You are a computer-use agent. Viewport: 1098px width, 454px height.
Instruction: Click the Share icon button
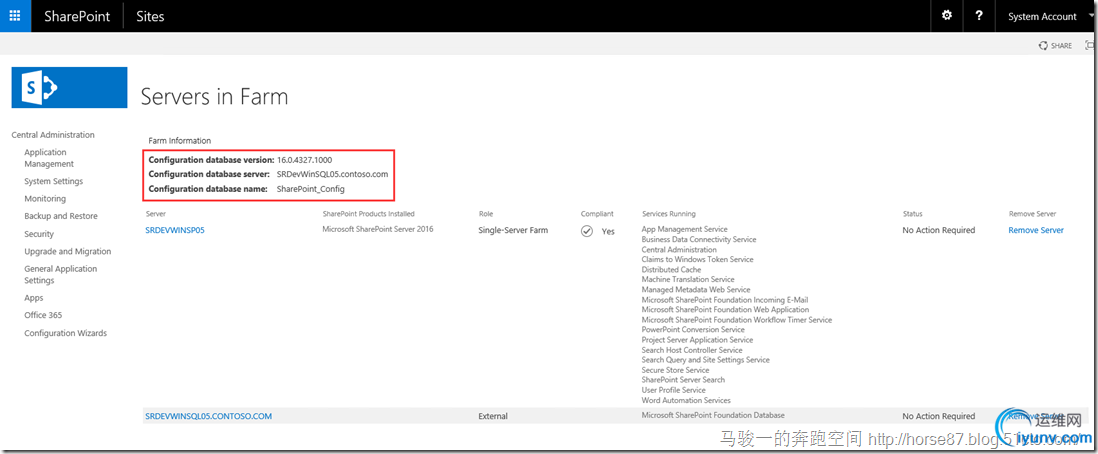[1055, 46]
